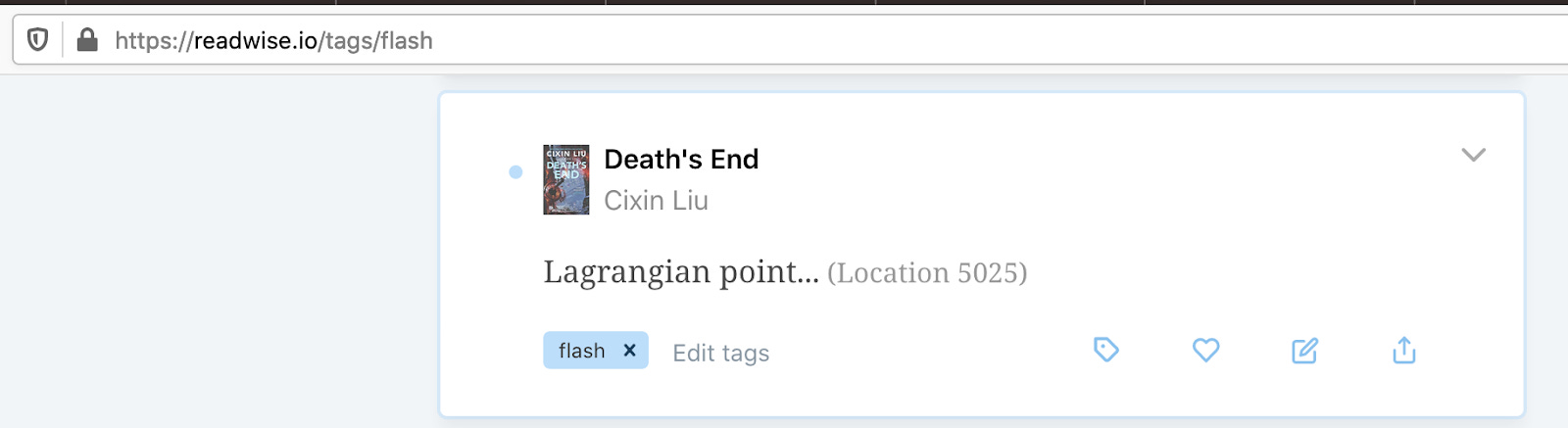Expand the highlight card chevron menu
The height and width of the screenshot is (428, 1568).
(x=1473, y=155)
